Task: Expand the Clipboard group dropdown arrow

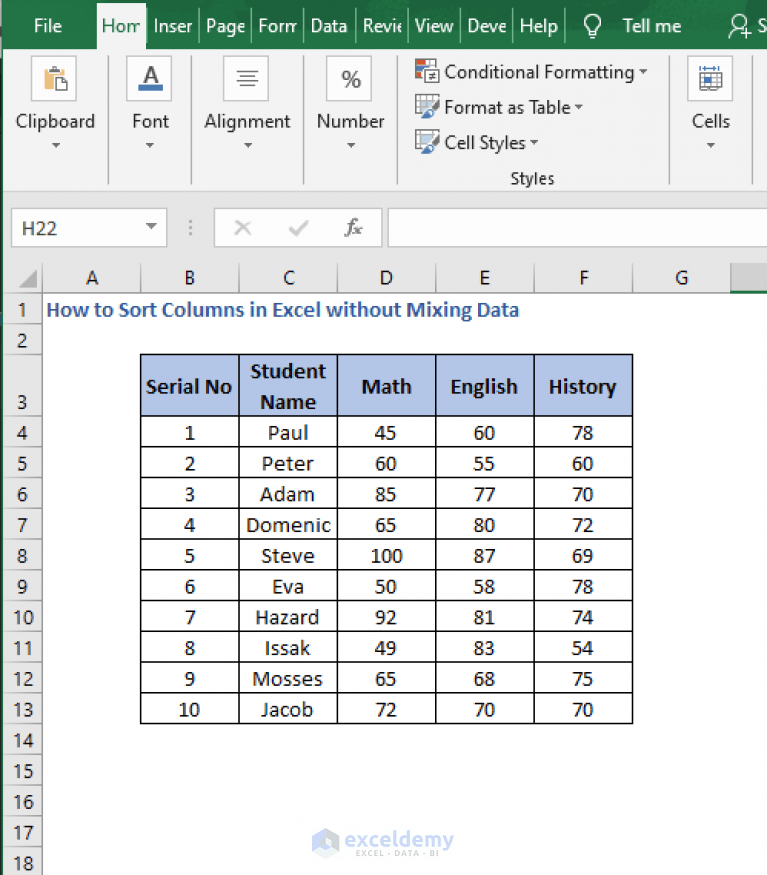Action: point(55,144)
